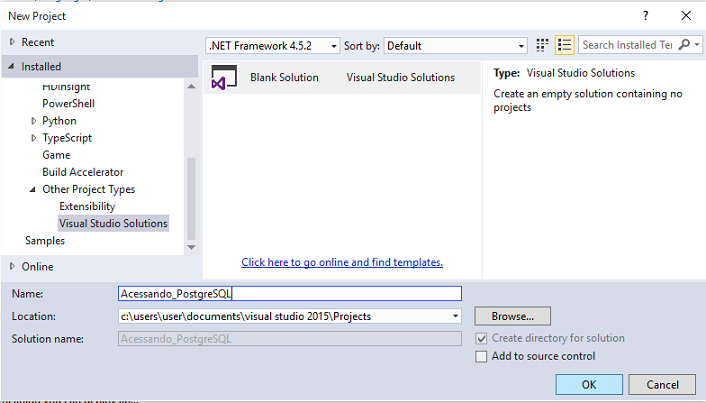The image size is (706, 403).
Task: Switch to small icons view
Action: [542, 45]
